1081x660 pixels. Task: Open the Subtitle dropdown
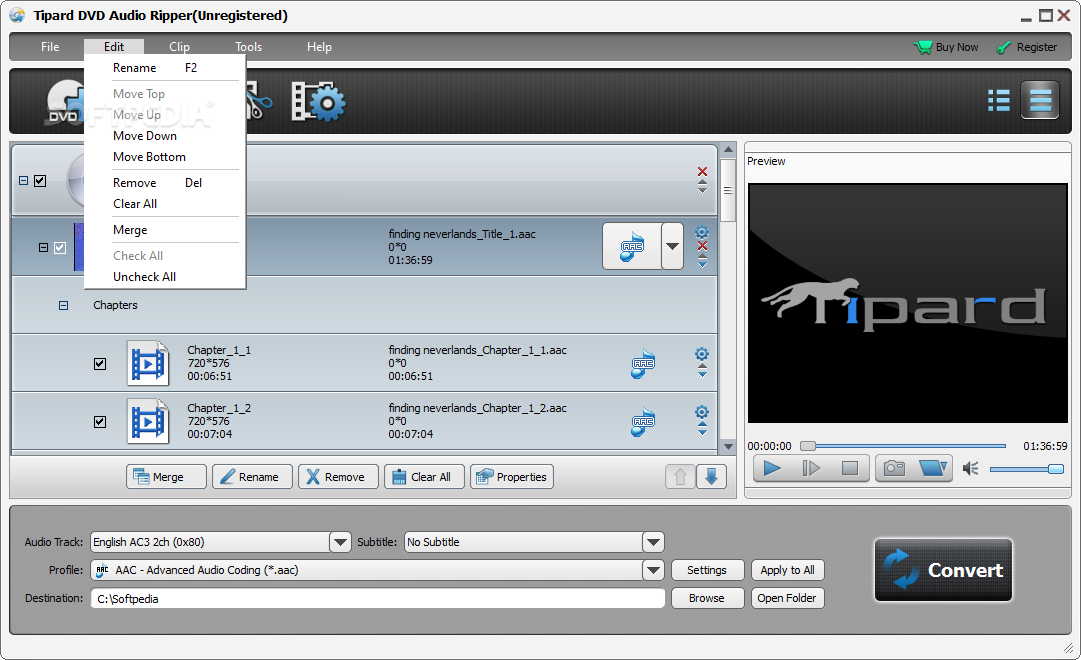[x=653, y=542]
